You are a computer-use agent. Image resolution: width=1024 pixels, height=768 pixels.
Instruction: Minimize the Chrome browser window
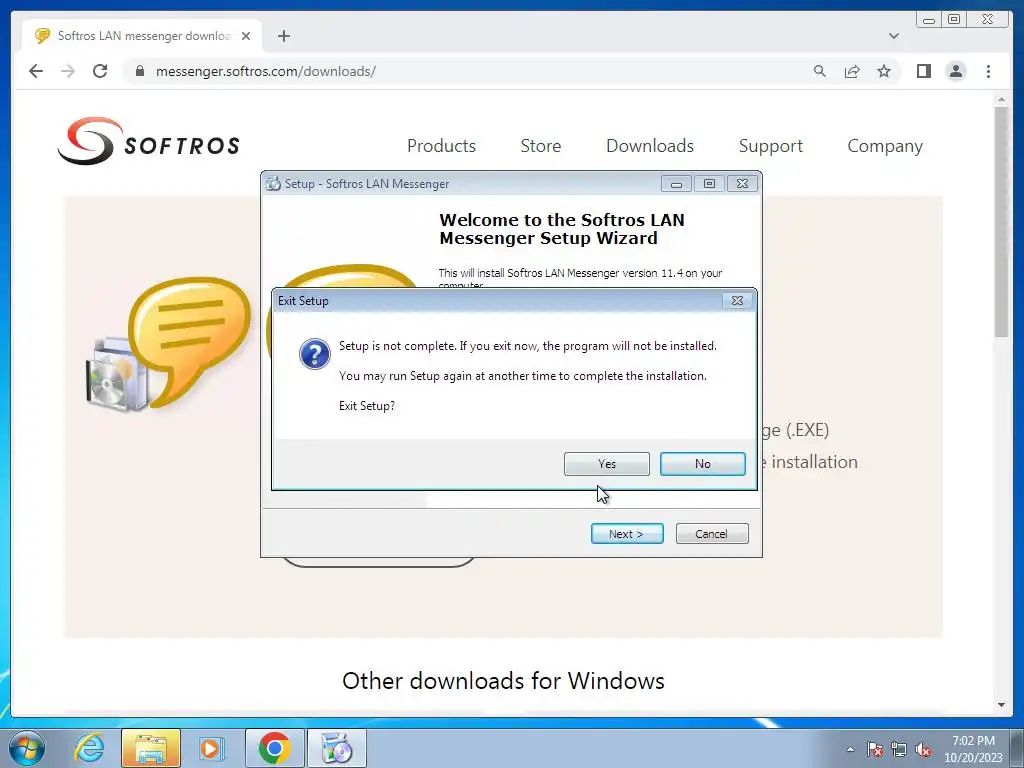click(x=929, y=20)
